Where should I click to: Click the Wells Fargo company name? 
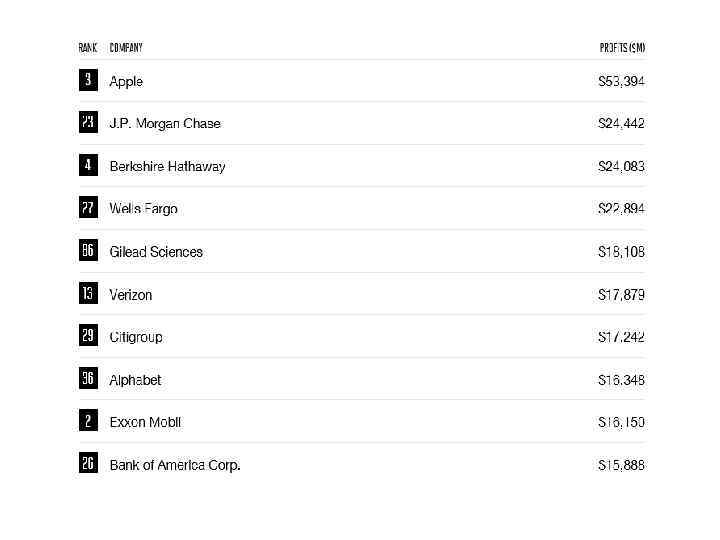pos(143,209)
